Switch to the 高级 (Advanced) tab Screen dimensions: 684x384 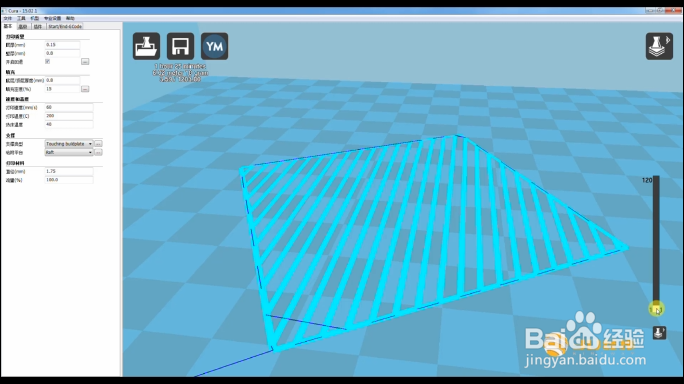coord(23,27)
